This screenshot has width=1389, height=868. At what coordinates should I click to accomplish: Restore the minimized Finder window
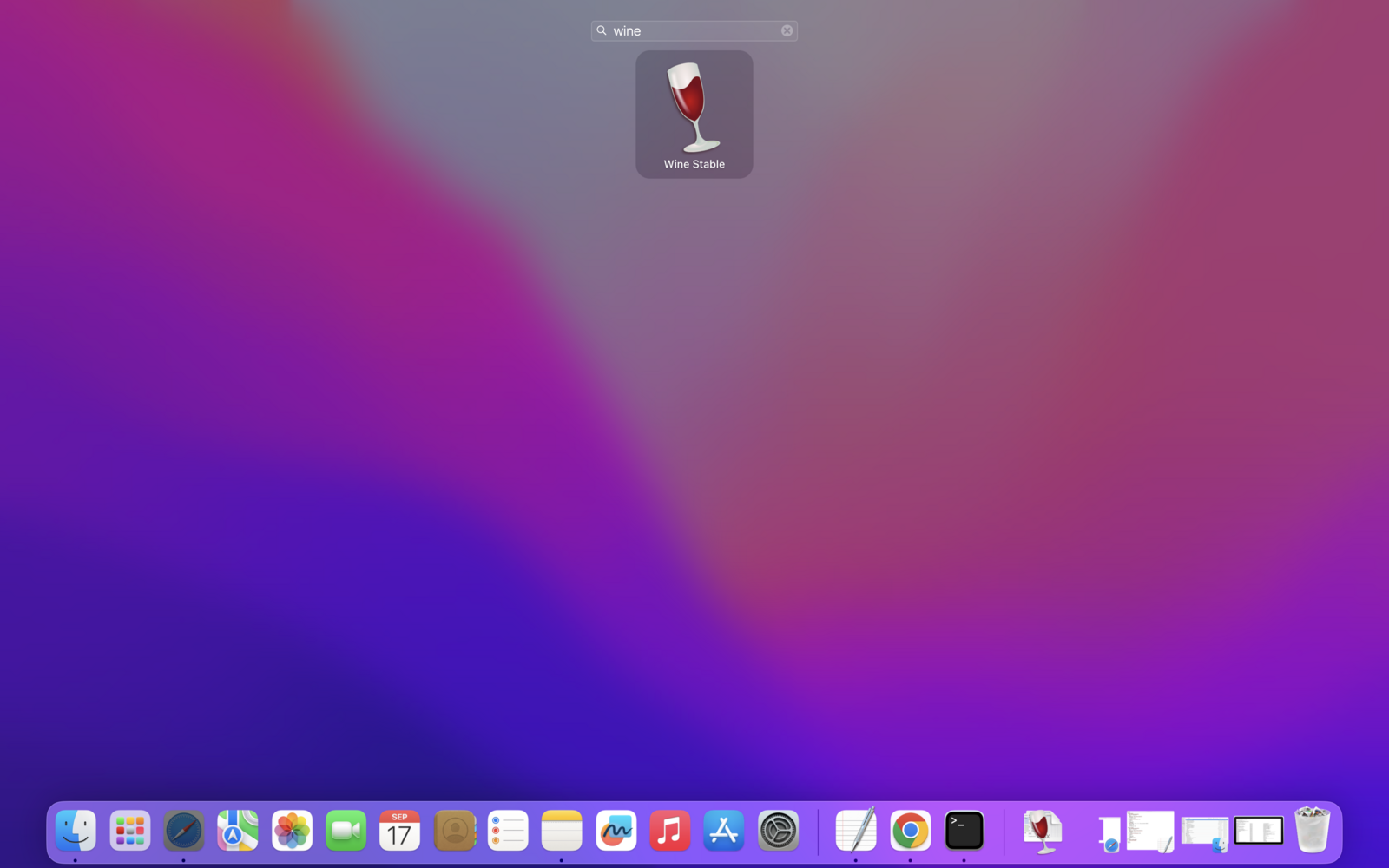[1205, 833]
